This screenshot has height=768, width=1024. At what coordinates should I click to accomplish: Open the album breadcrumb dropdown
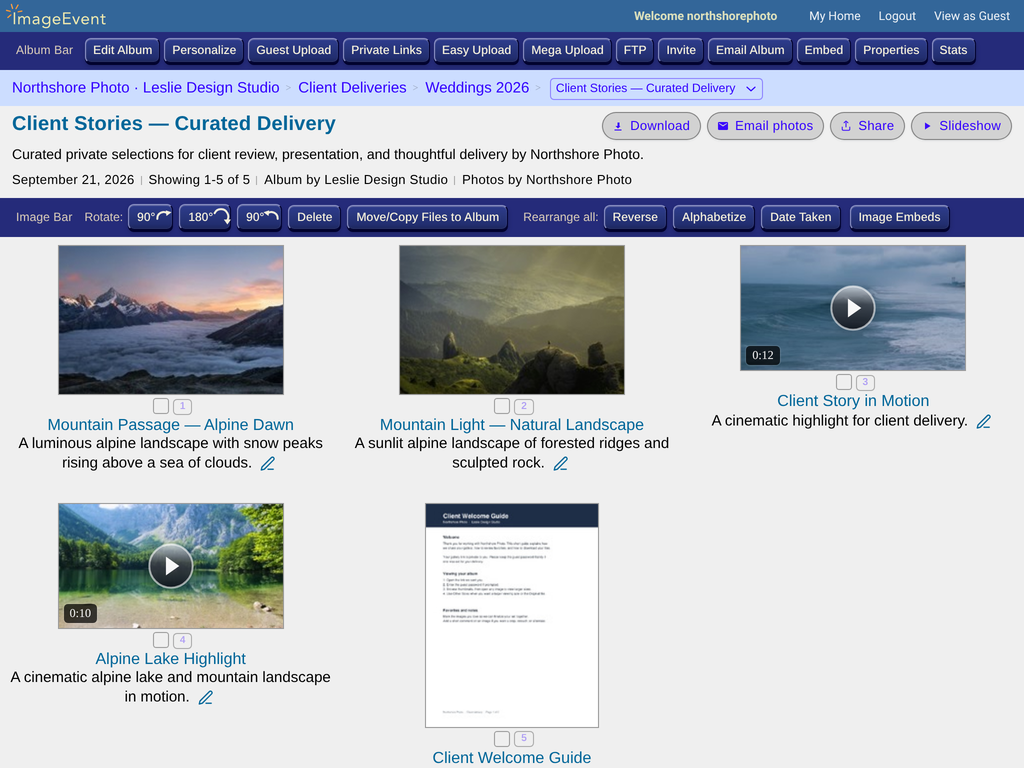click(656, 88)
